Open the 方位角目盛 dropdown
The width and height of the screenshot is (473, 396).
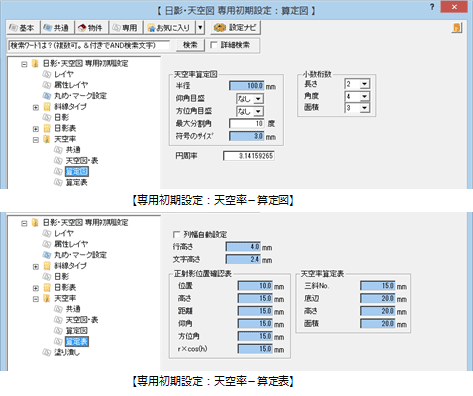pyautogui.click(x=258, y=111)
